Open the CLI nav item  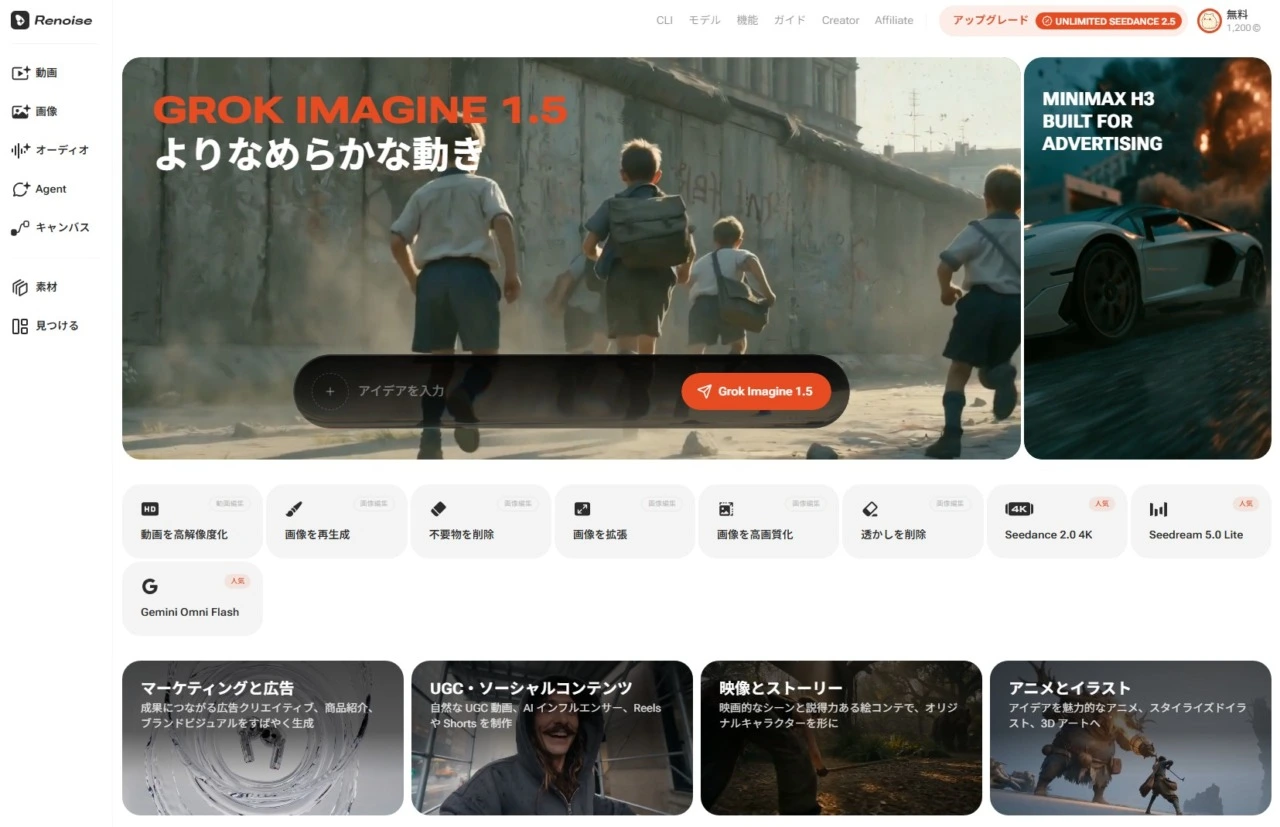click(664, 20)
